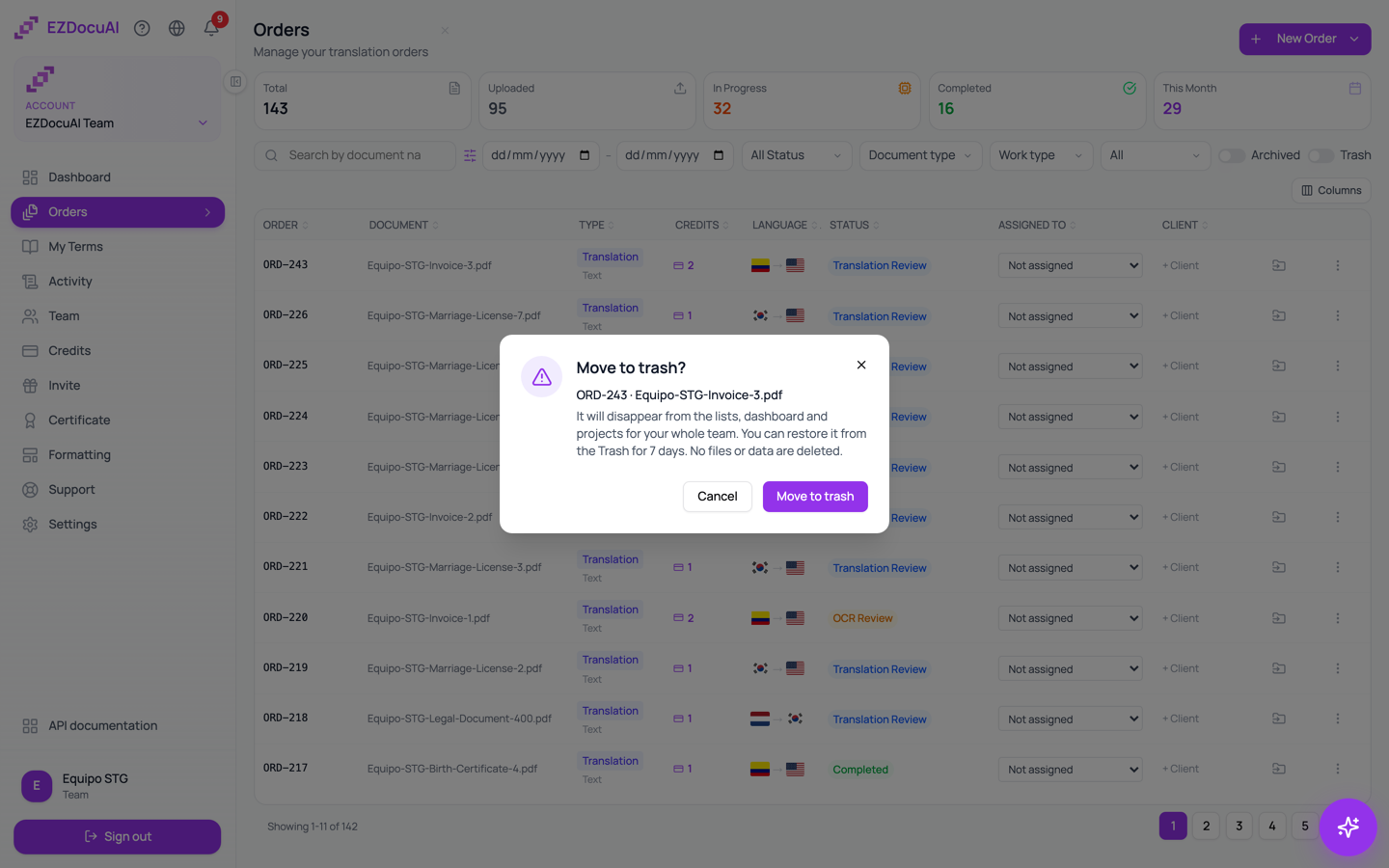
Task: Expand the All Status dropdown
Action: [x=797, y=155]
